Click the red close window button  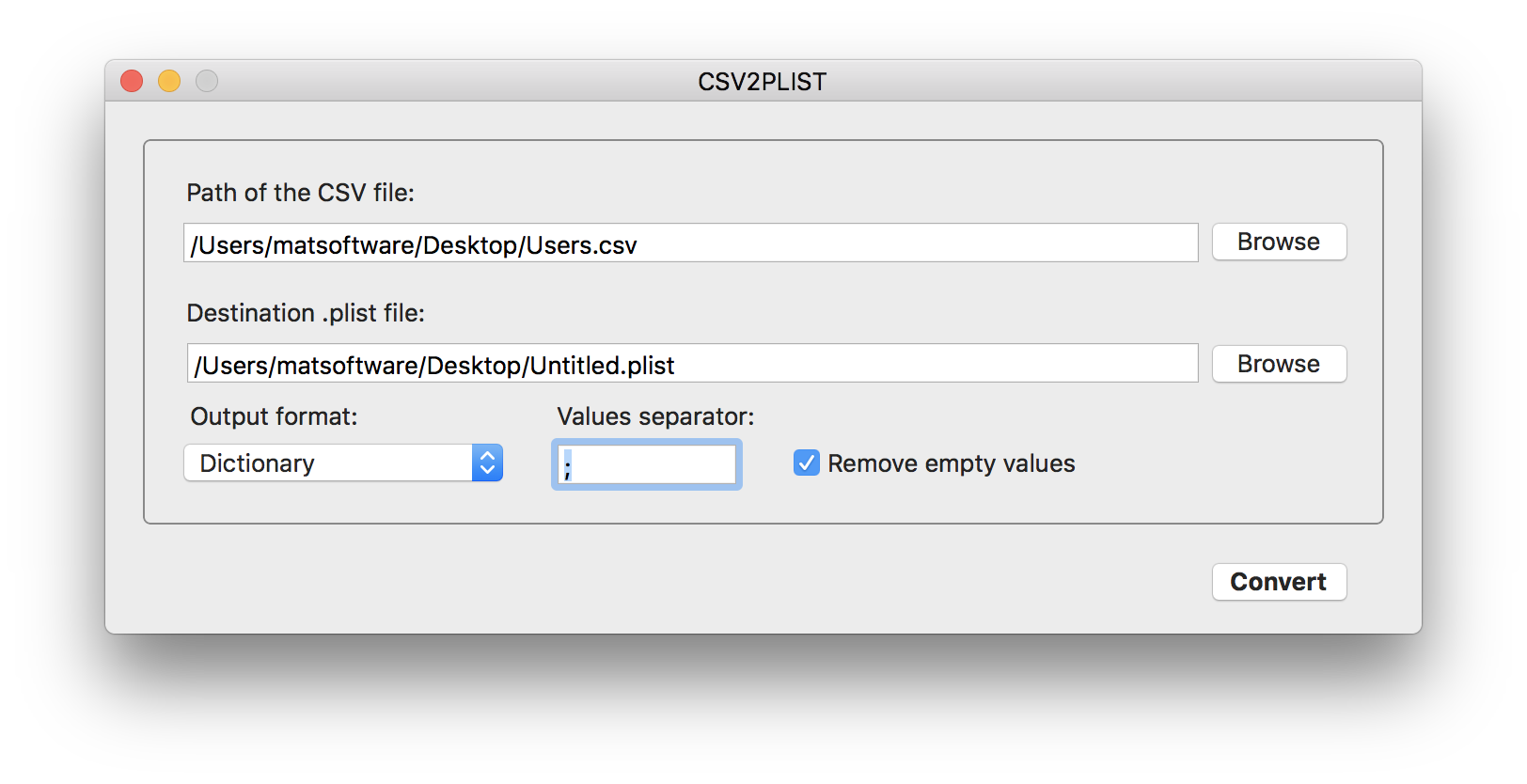click(132, 82)
